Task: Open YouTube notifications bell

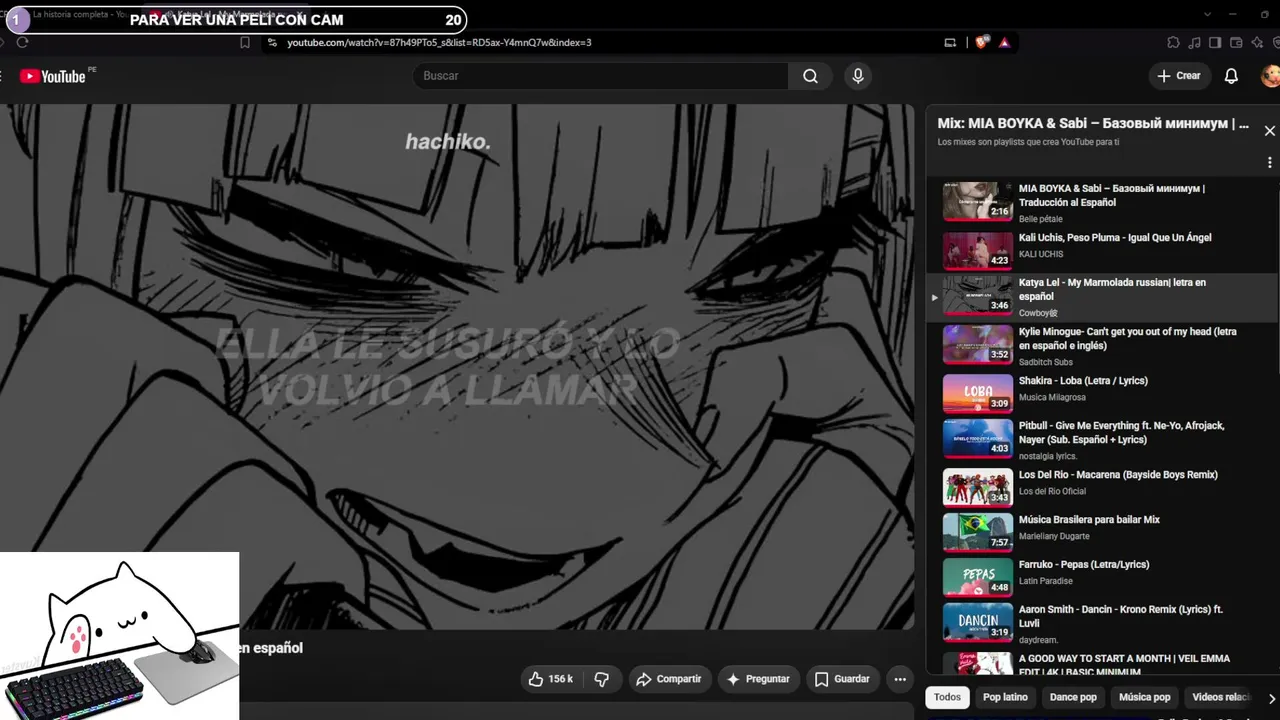Action: [x=1231, y=76]
